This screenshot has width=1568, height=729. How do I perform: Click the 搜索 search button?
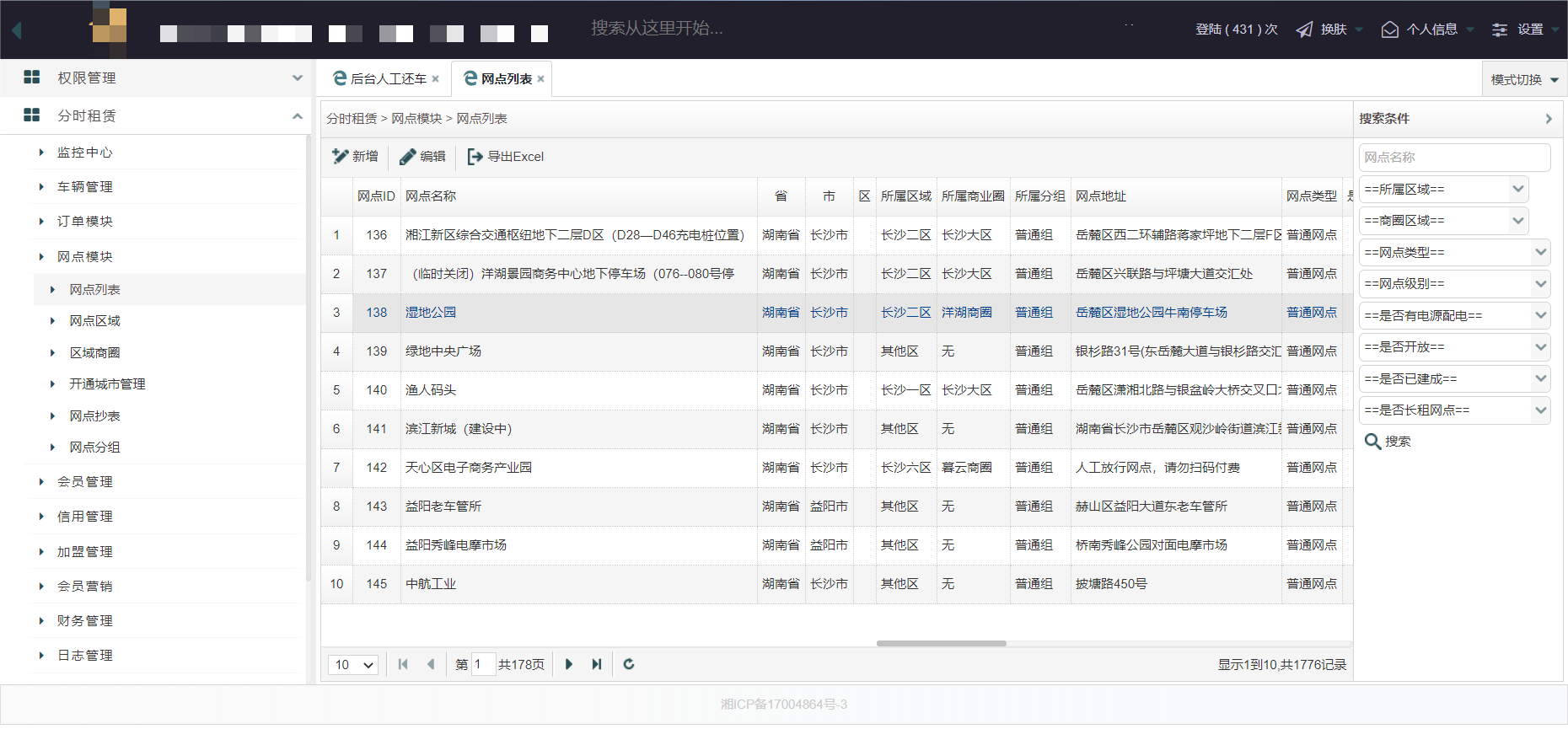pos(1388,442)
